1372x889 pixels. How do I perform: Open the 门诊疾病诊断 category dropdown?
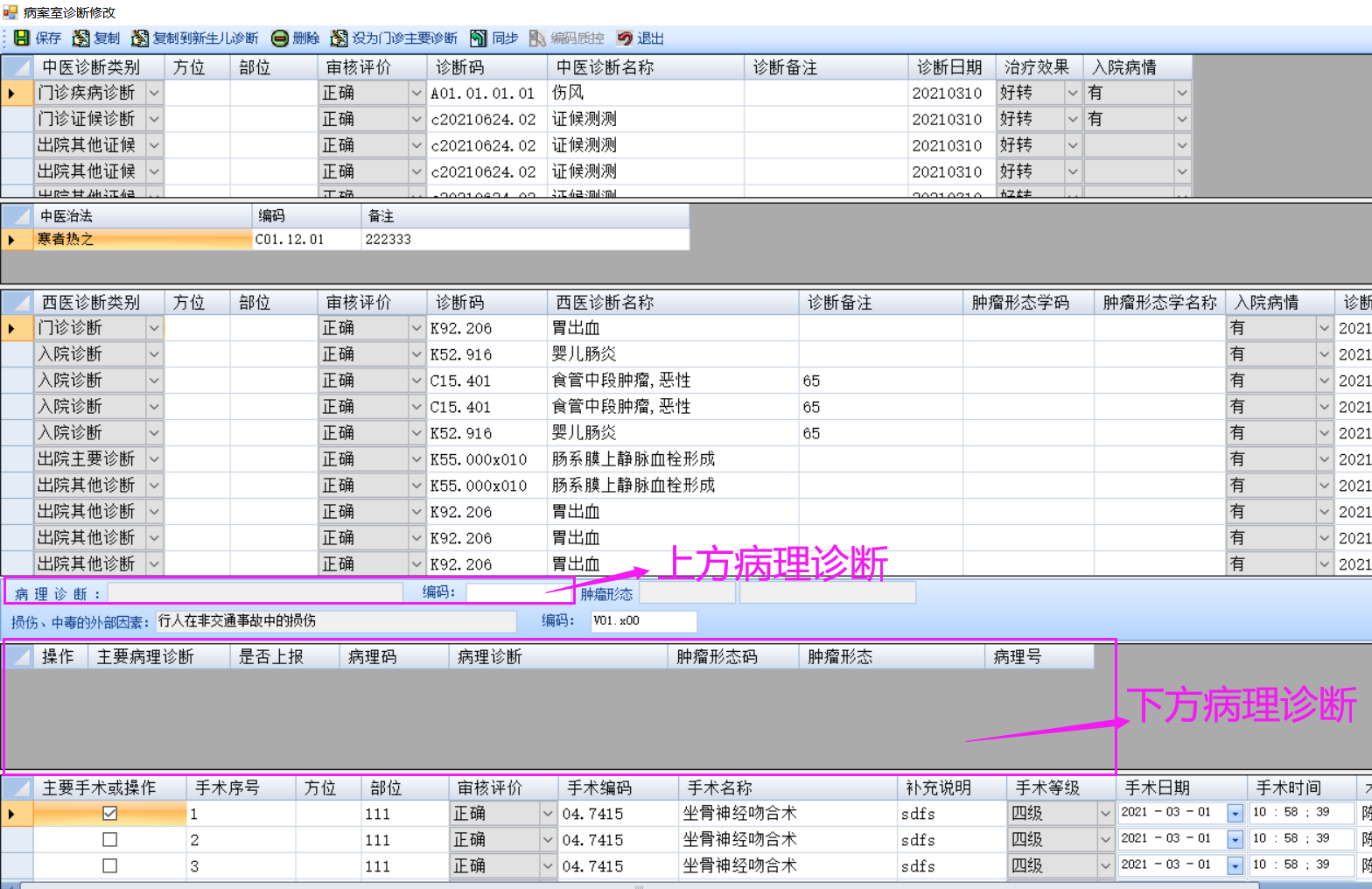point(154,93)
